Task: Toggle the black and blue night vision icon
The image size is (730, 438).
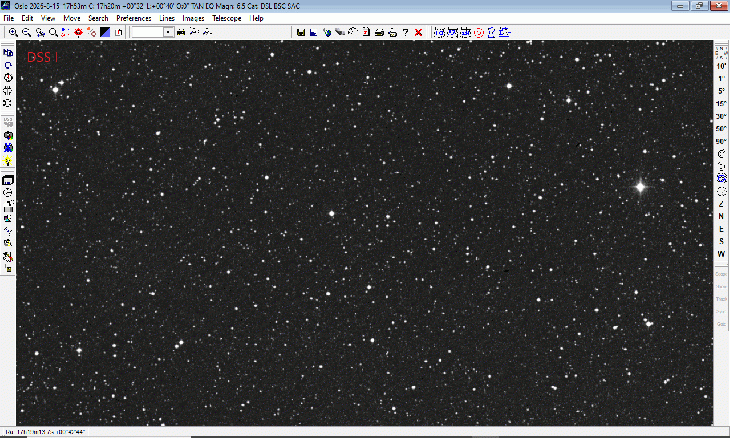Action: (x=105, y=32)
